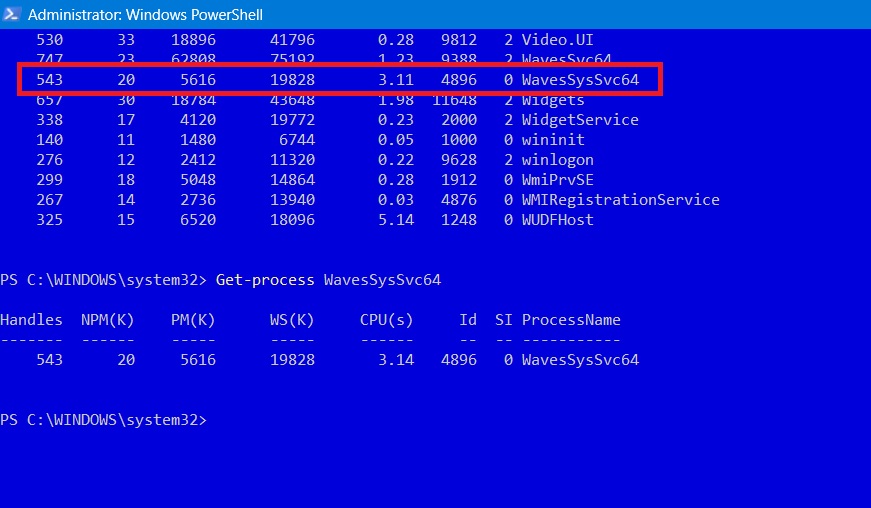Viewport: 871px width, 508px height.
Task: Select the Video.UI process name
Action: click(557, 40)
